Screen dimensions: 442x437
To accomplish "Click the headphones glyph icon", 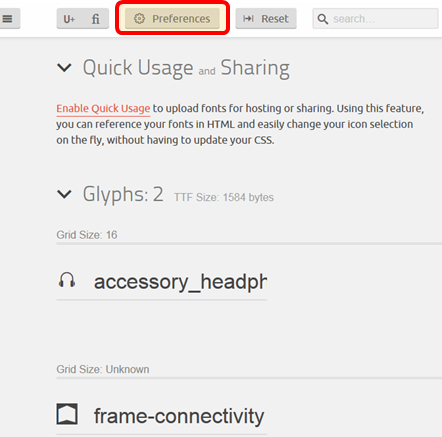I will point(67,280).
